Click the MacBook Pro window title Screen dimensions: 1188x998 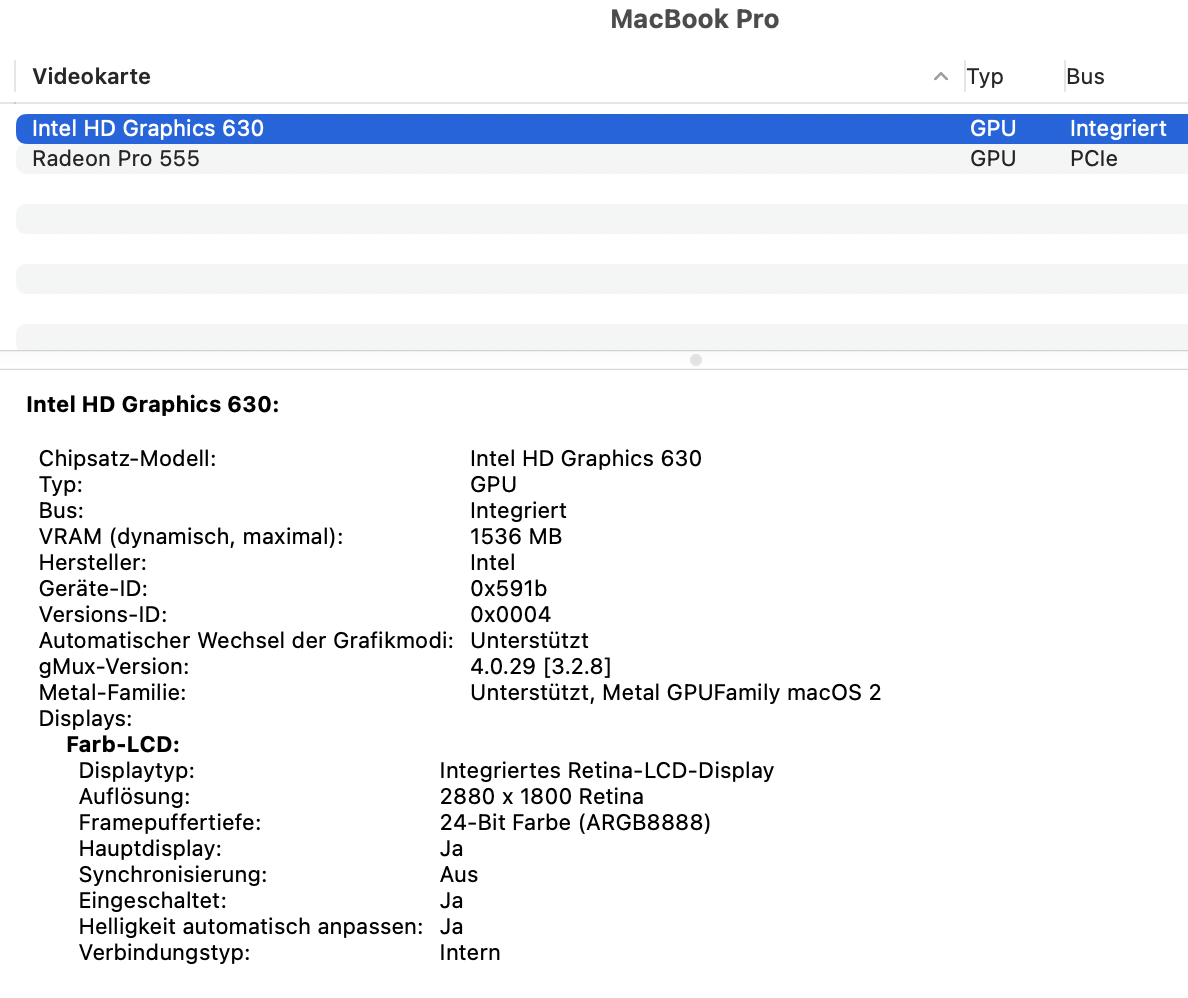(695, 19)
